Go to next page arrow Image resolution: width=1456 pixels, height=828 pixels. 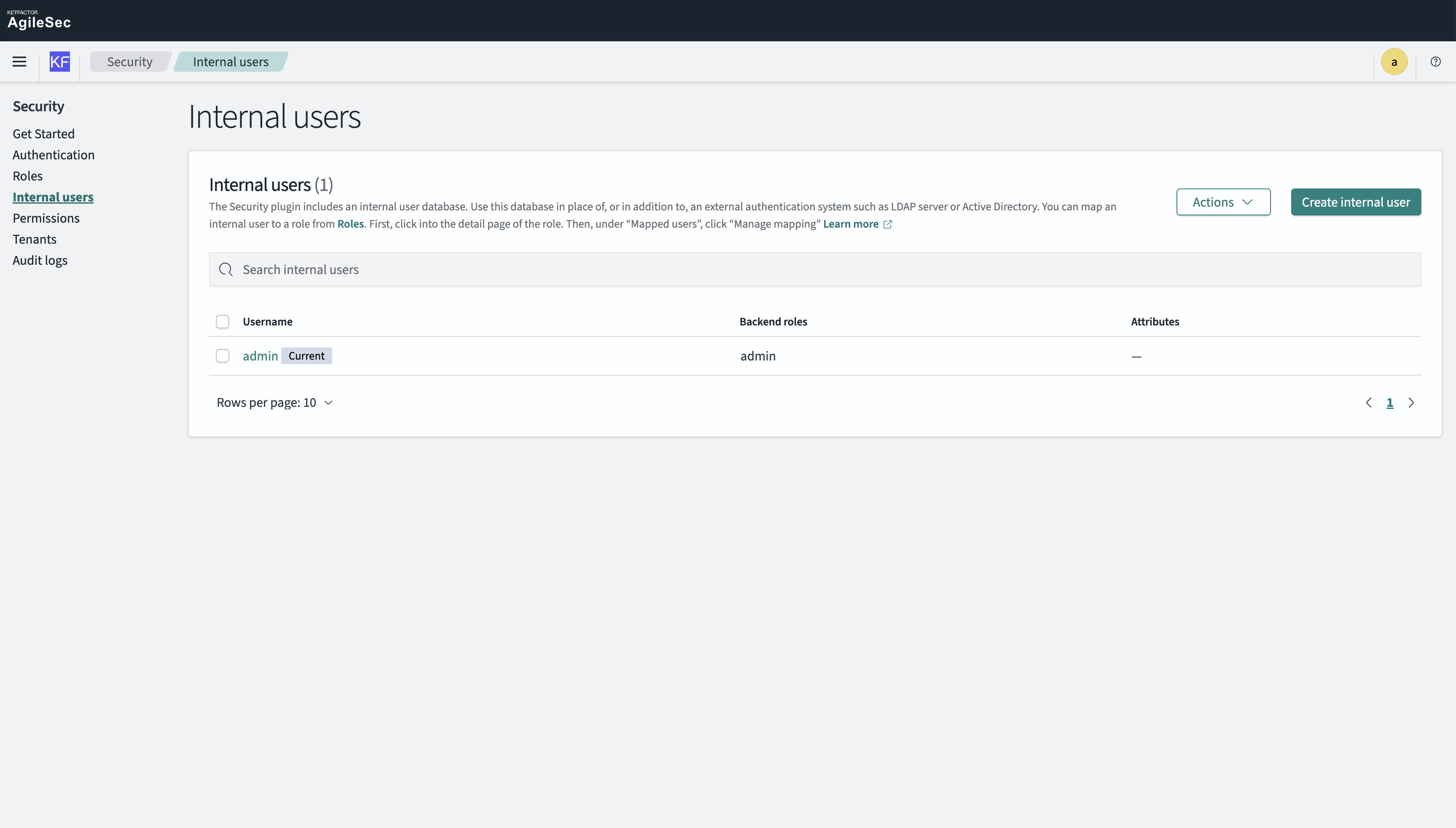pyautogui.click(x=1411, y=403)
